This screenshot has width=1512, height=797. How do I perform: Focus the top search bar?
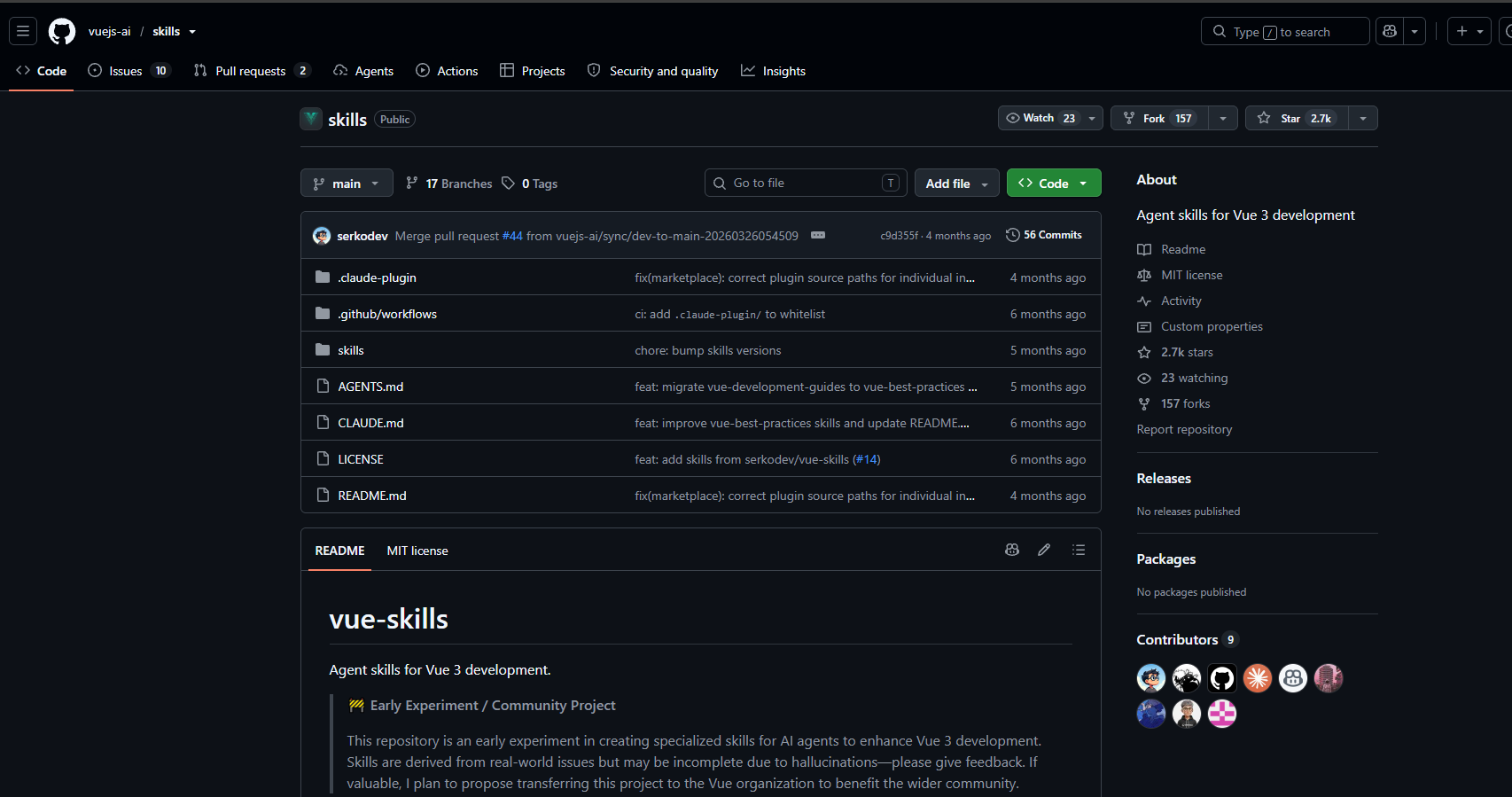(1285, 31)
